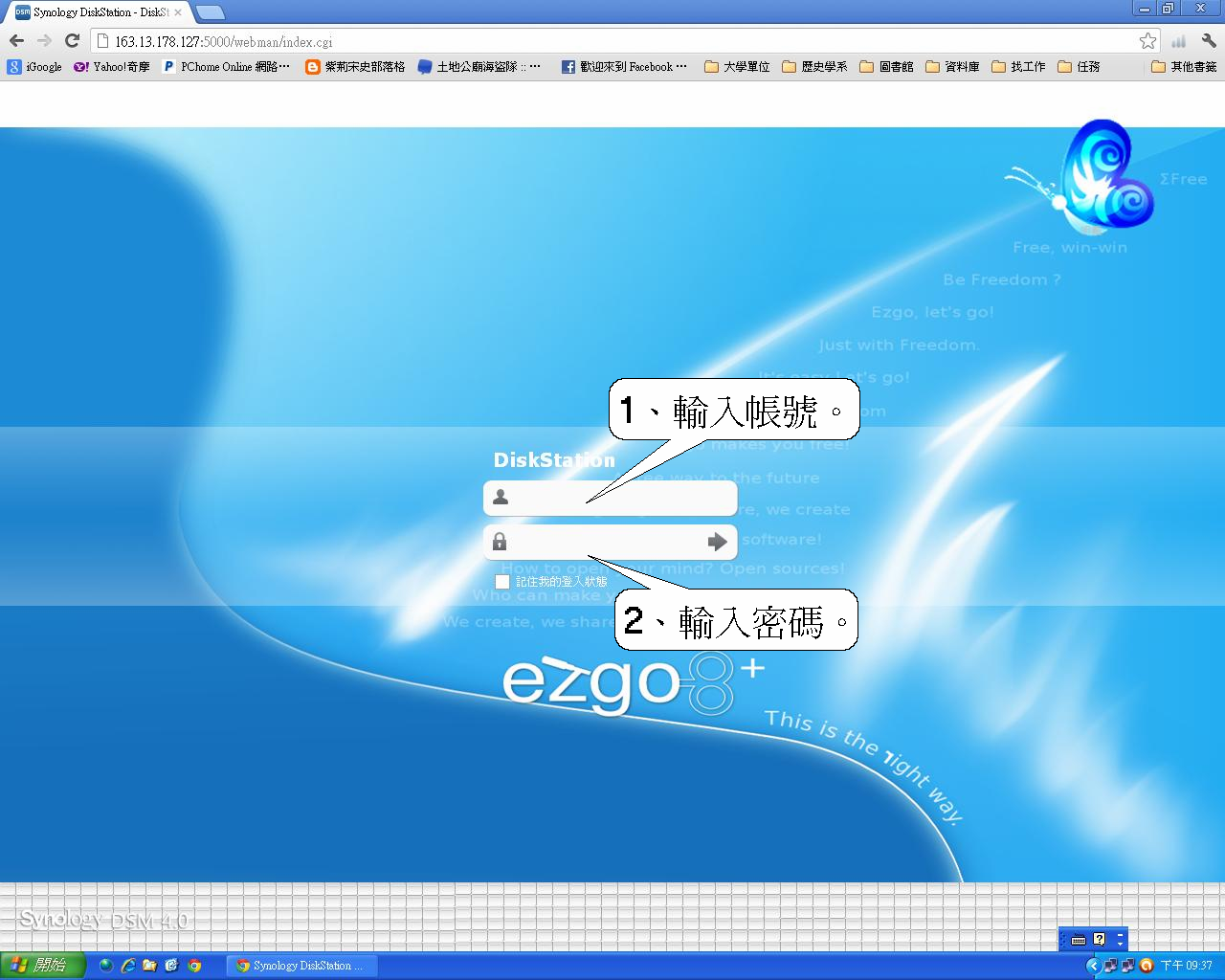Viewport: 1225px width, 980px height.
Task: Open a new browser tab
Action: pyautogui.click(x=211, y=12)
